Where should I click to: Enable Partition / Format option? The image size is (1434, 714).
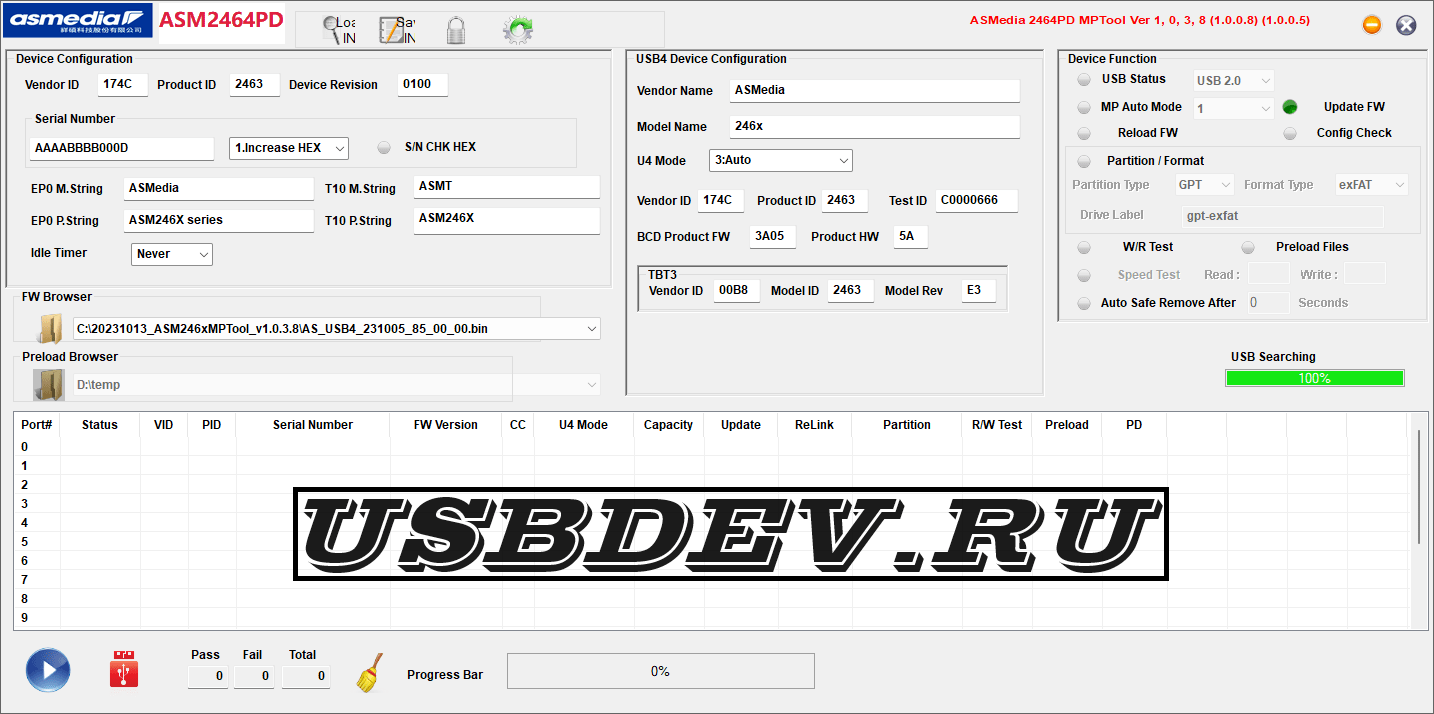point(1084,161)
